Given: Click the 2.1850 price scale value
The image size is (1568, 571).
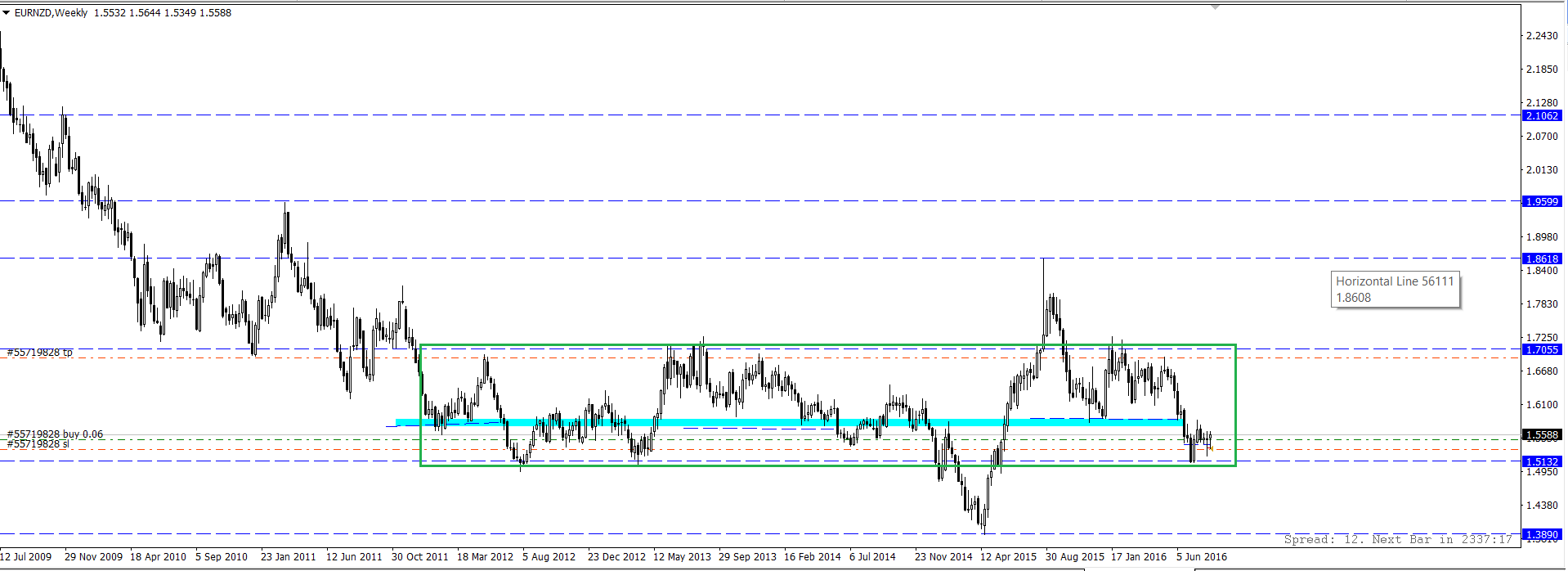Looking at the screenshot, I should coord(1542,70).
